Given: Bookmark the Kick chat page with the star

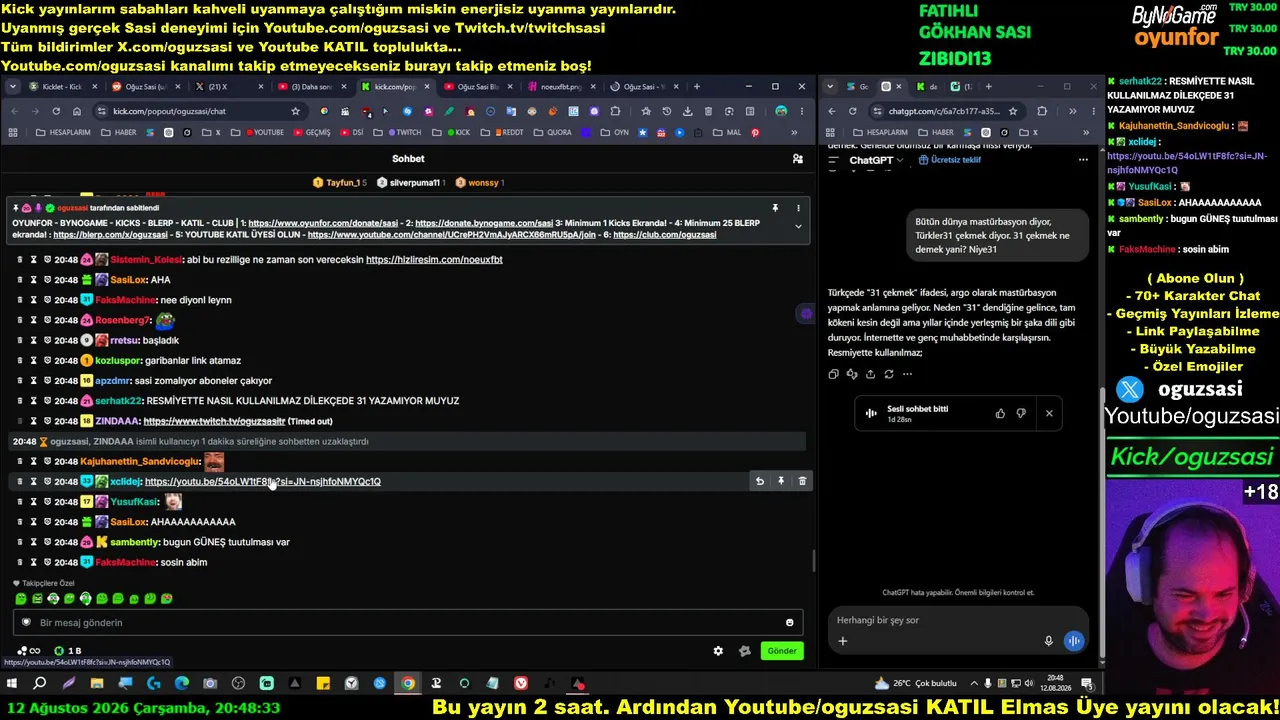Looking at the screenshot, I should [x=295, y=111].
